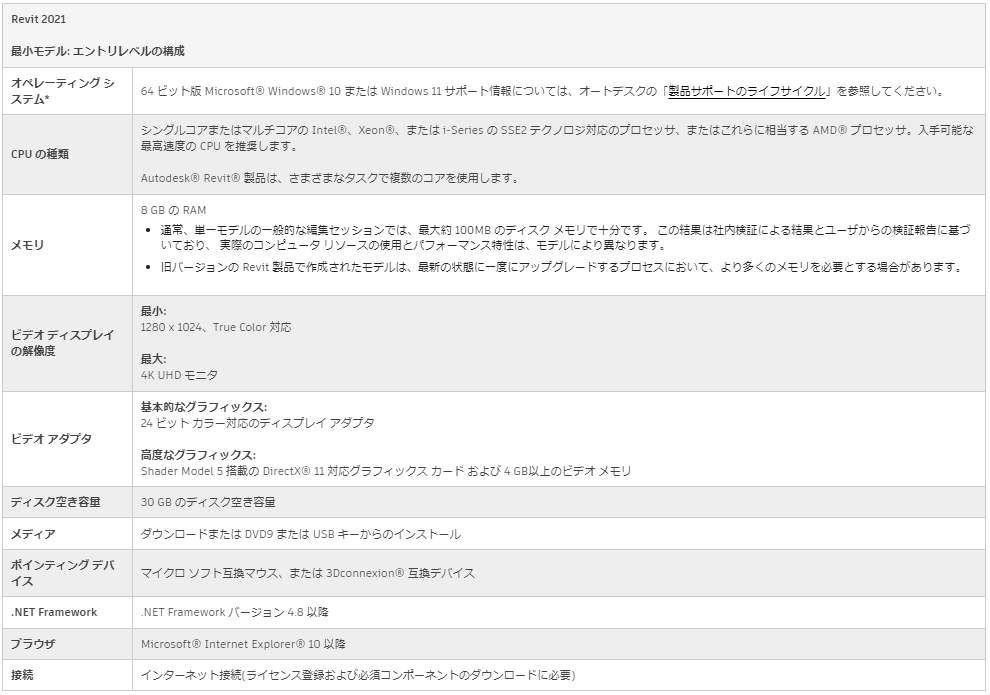Click the .NET Framework バージョン 4.8 以降 value
This screenshot has width=990, height=695.
click(x=234, y=612)
